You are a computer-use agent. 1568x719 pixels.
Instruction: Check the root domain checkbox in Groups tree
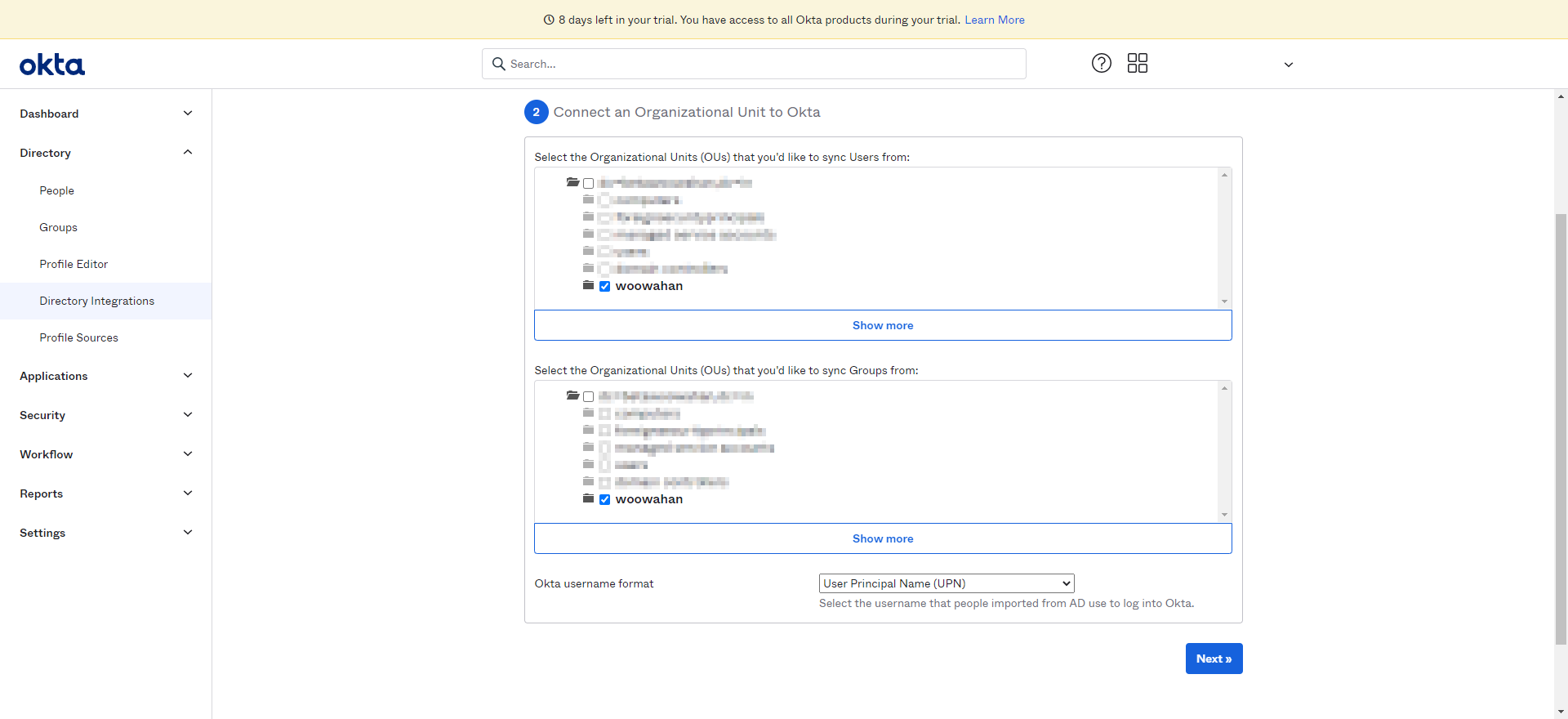[588, 396]
